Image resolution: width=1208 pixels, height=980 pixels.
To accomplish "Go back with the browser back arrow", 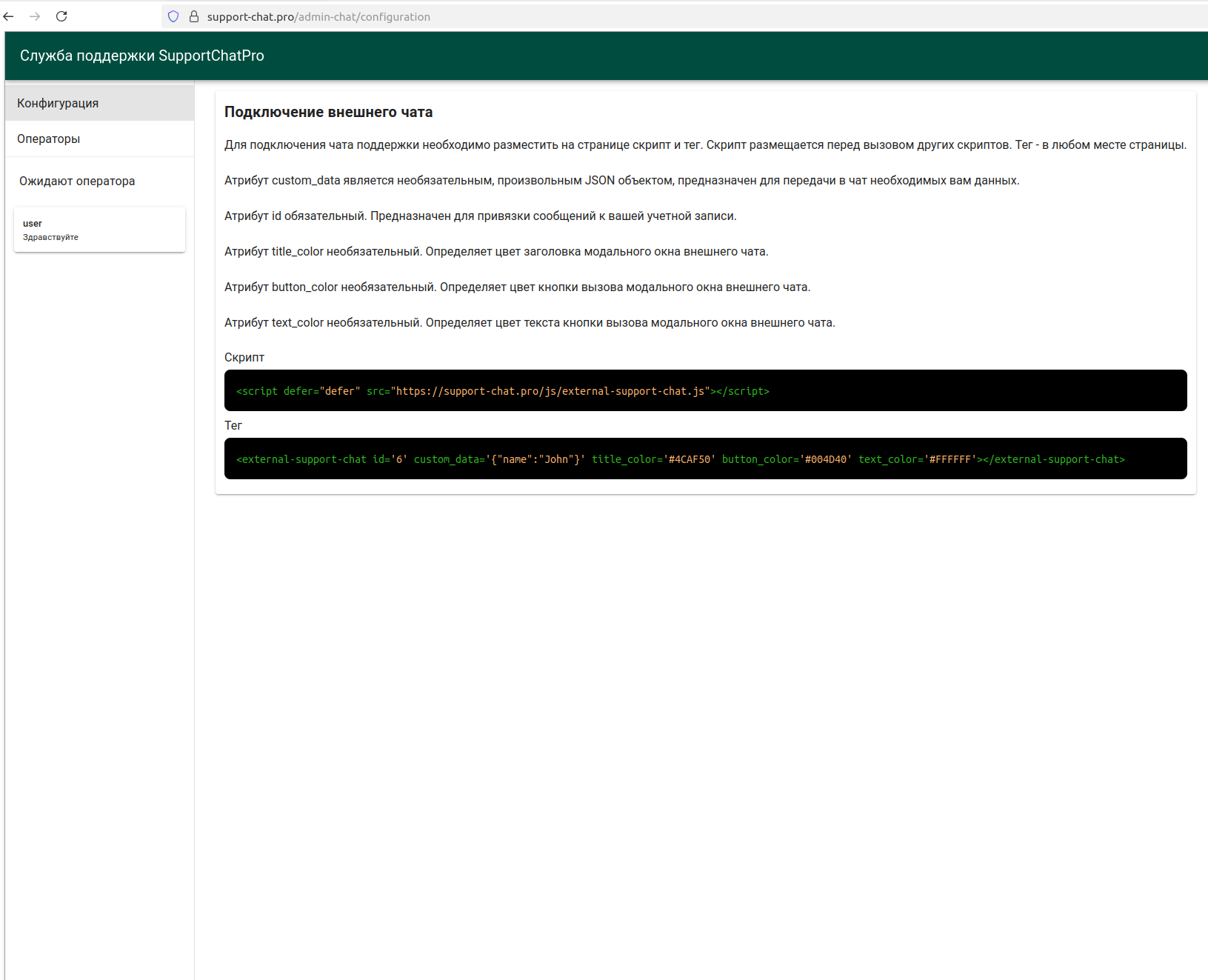I will 9,16.
